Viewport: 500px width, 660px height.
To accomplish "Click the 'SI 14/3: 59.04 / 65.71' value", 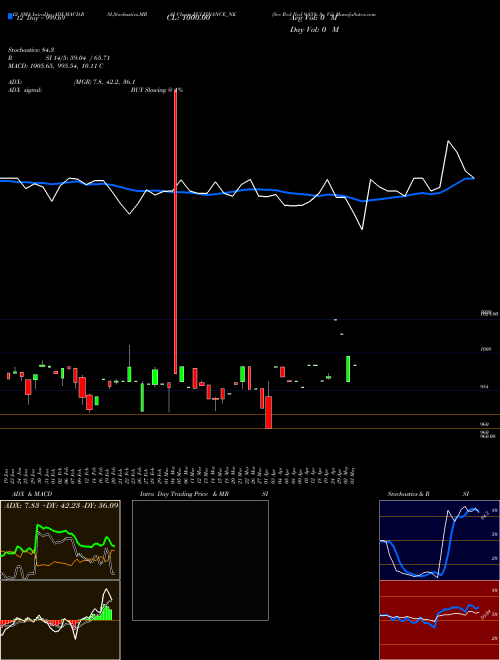I will point(78,58).
